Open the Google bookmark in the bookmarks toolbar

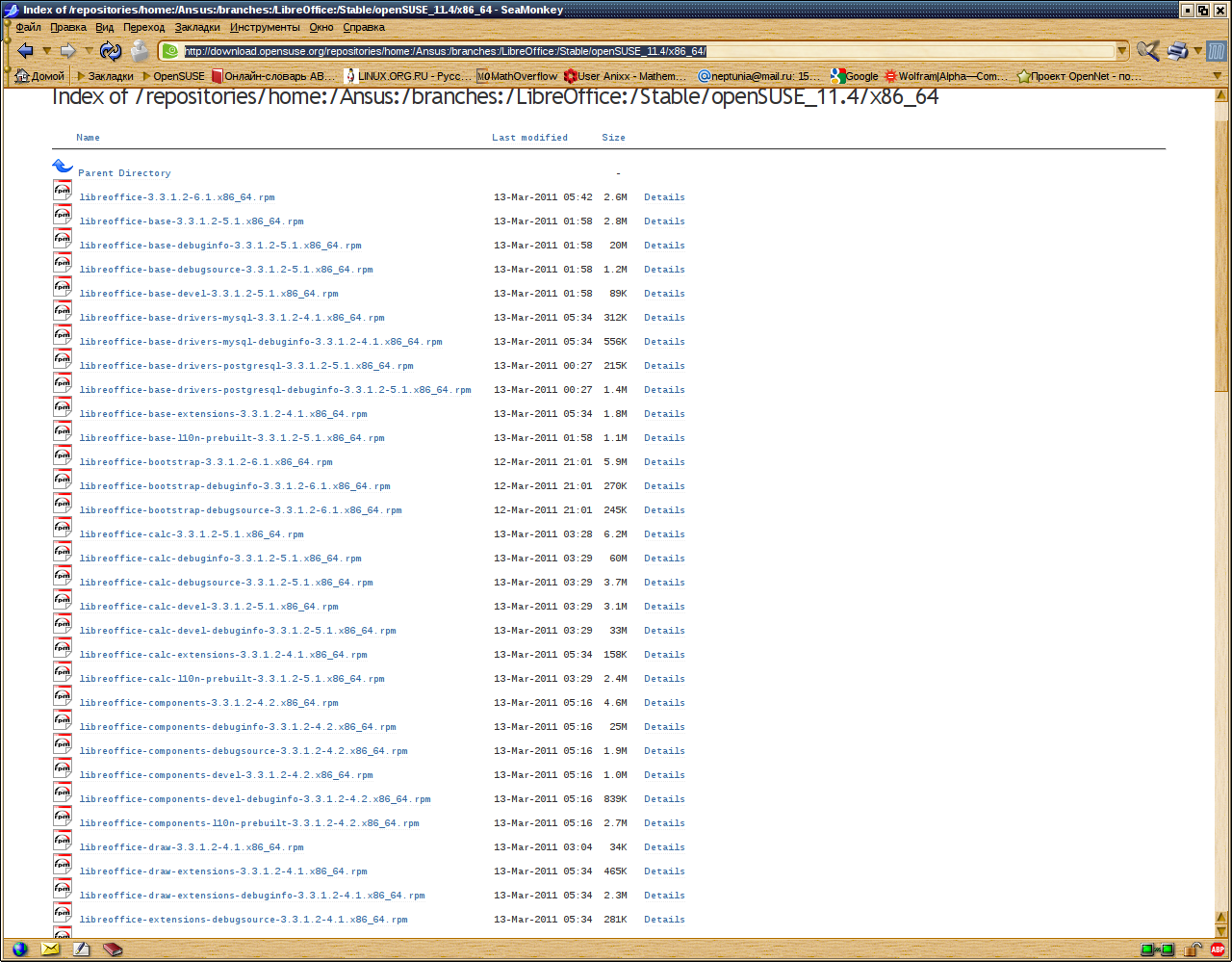point(855,76)
